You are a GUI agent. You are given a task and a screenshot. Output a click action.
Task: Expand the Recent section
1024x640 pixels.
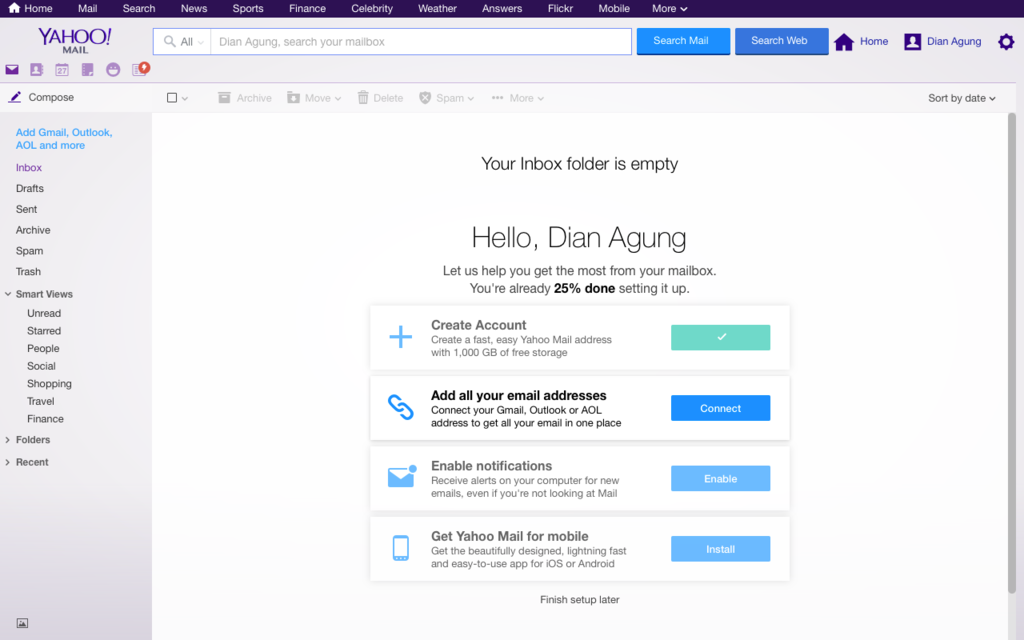[8, 462]
